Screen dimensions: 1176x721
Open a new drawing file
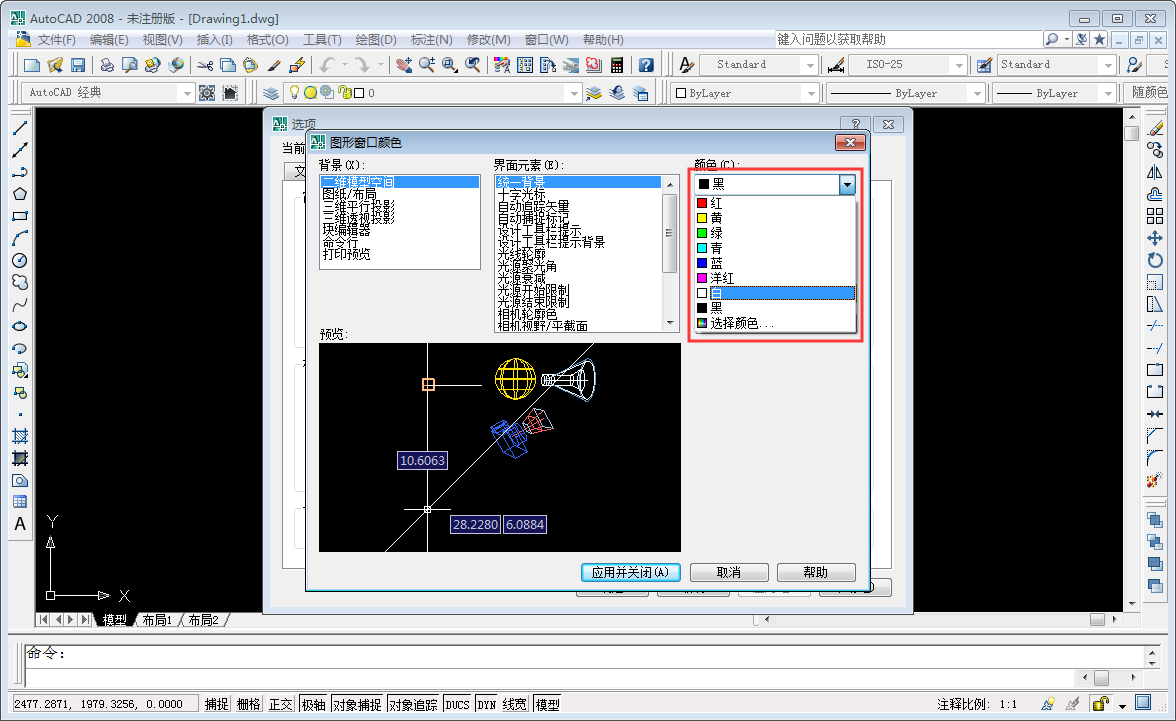pos(31,64)
